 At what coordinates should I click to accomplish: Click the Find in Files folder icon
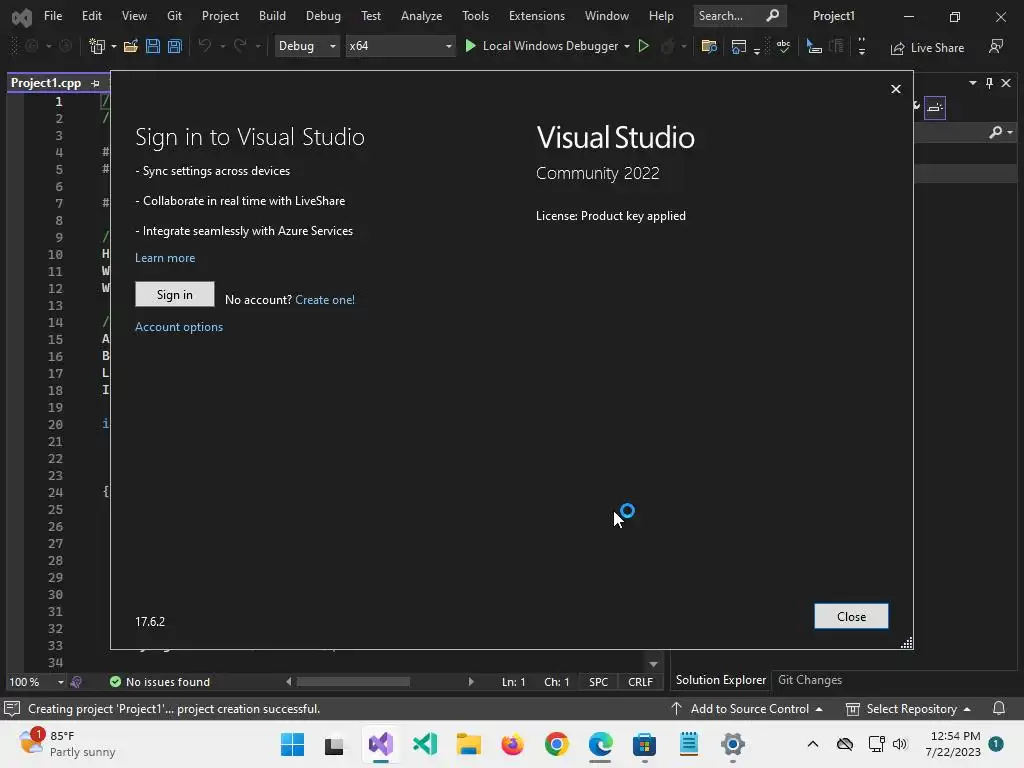coord(709,46)
